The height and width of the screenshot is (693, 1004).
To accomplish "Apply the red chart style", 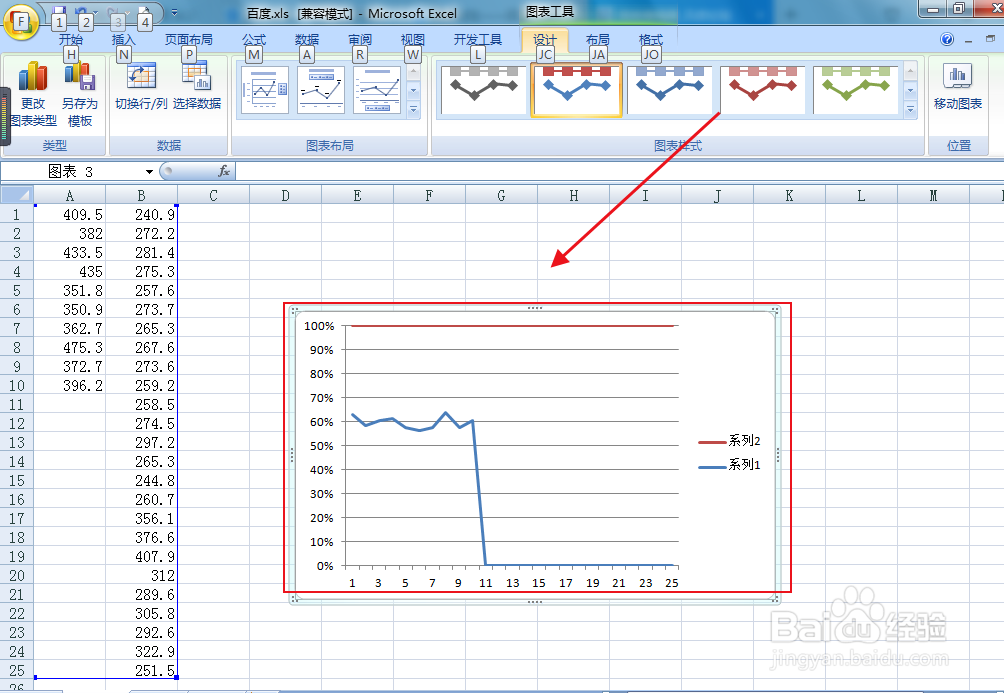I will click(762, 89).
